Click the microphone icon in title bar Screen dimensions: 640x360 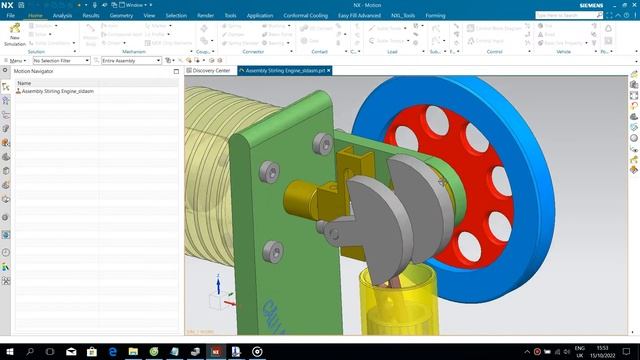95,5
